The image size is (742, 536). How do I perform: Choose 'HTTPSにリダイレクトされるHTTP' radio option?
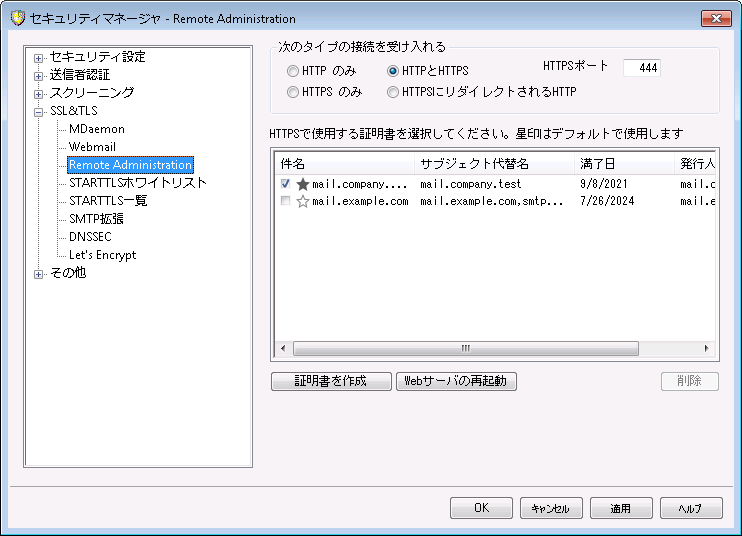(393, 93)
